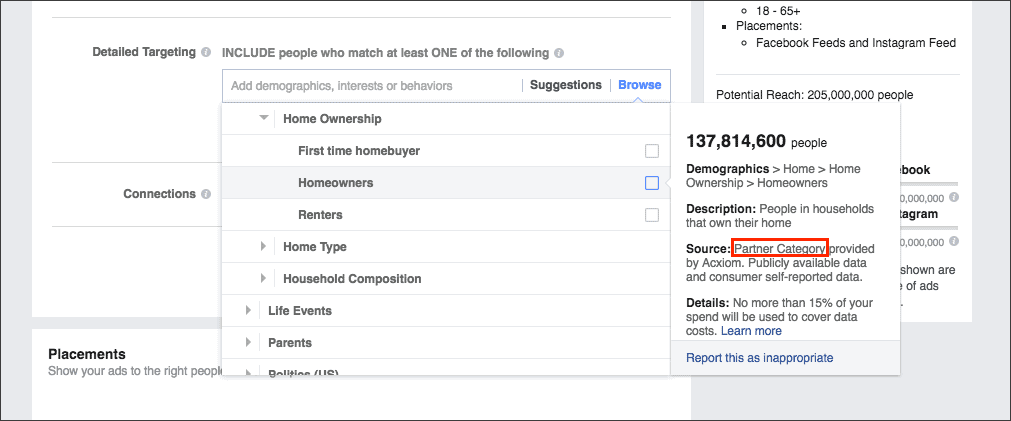Click the first info icon beside 0,000,000 reach
Image resolution: width=1011 pixels, height=421 pixels.
[x=954, y=197]
